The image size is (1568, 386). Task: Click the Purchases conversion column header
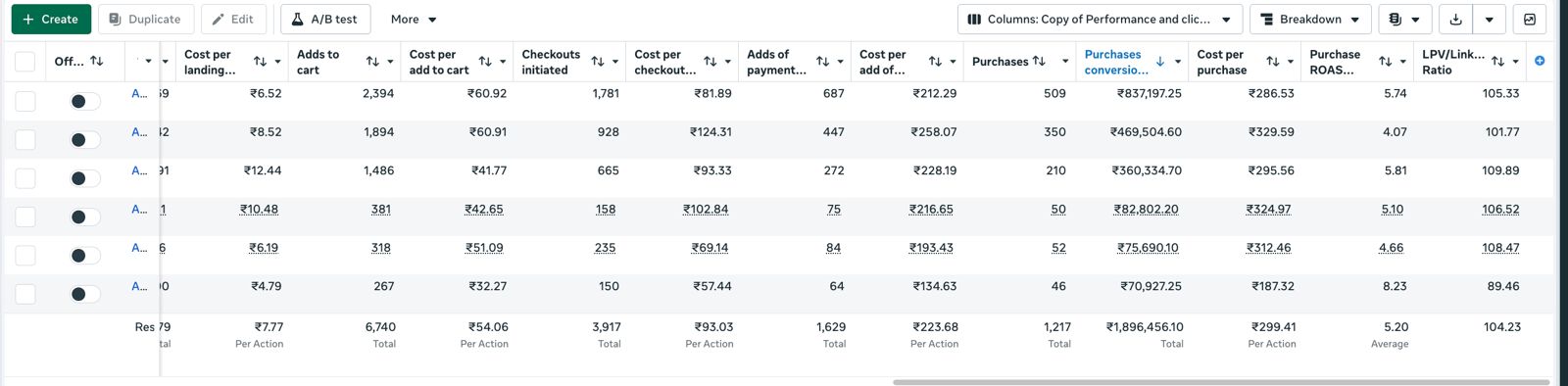click(1116, 62)
